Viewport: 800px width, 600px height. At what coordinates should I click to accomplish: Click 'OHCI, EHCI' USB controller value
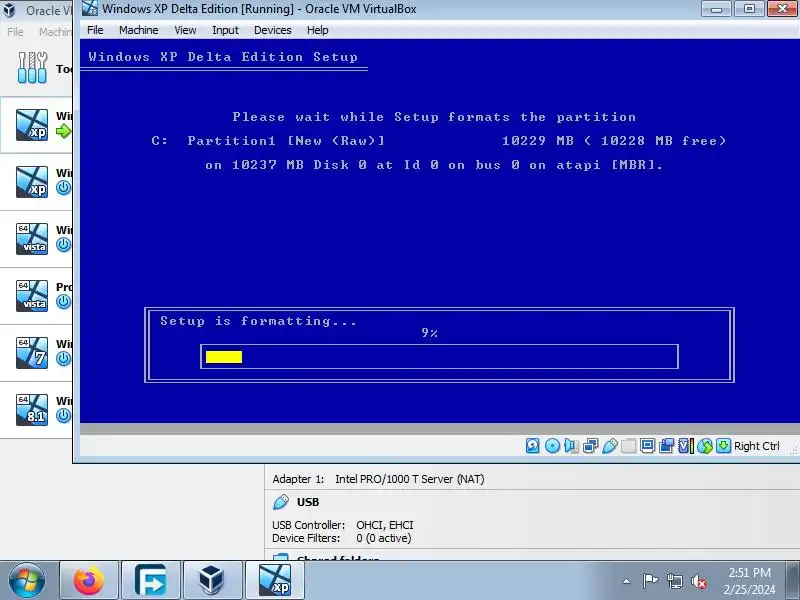click(385, 525)
